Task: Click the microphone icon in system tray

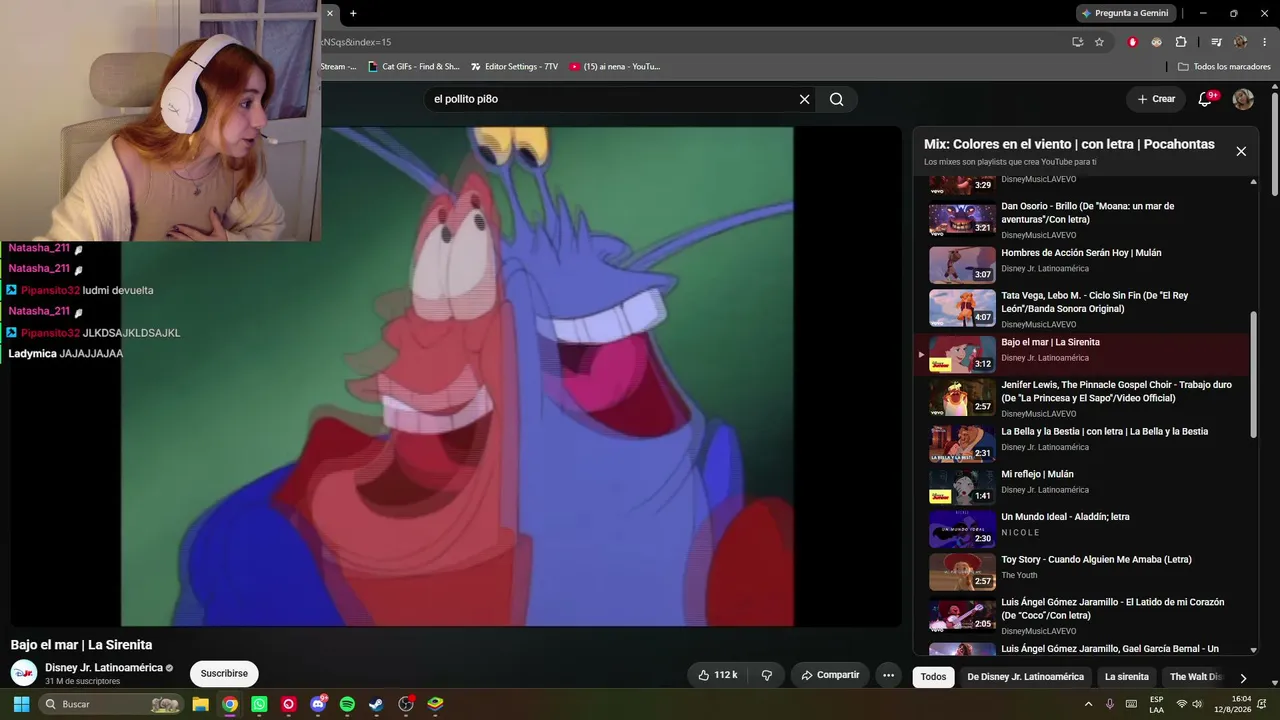Action: tap(1110, 704)
